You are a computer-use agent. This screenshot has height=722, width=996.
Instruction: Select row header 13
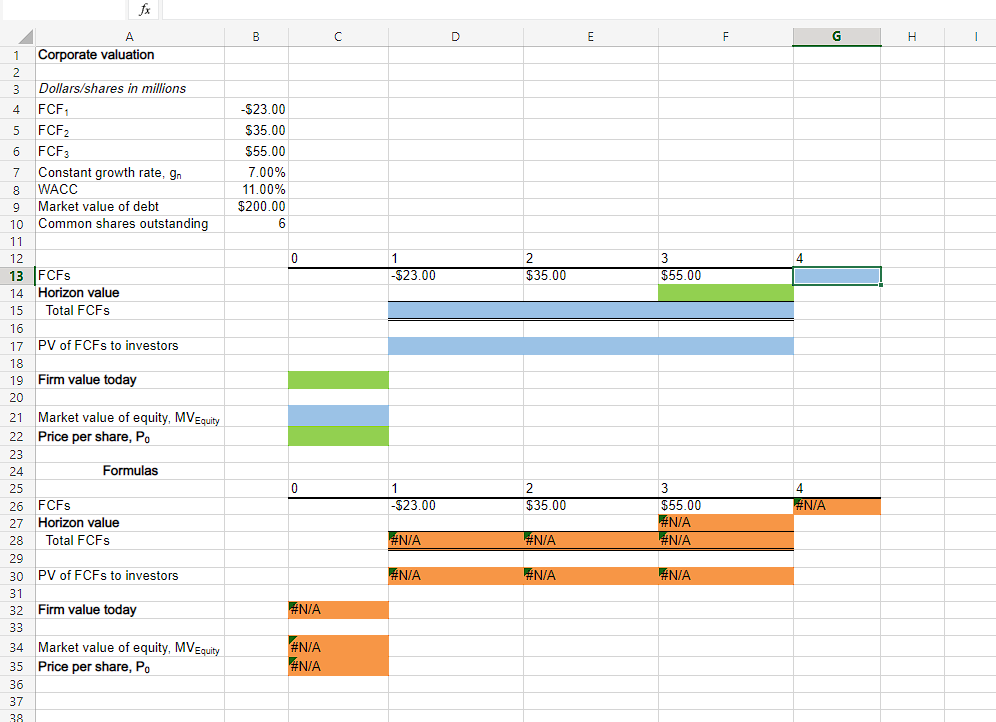pos(16,275)
